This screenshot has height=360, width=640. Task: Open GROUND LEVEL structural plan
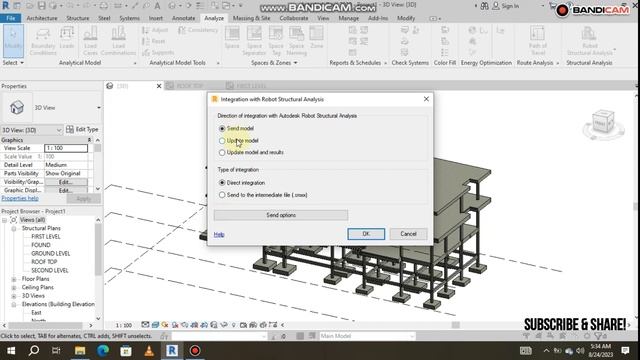click(51, 253)
